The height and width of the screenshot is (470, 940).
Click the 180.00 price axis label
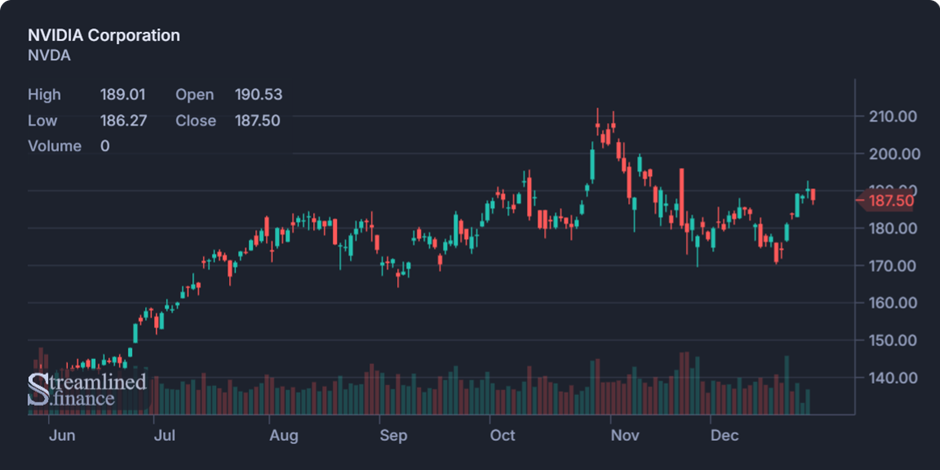click(894, 228)
